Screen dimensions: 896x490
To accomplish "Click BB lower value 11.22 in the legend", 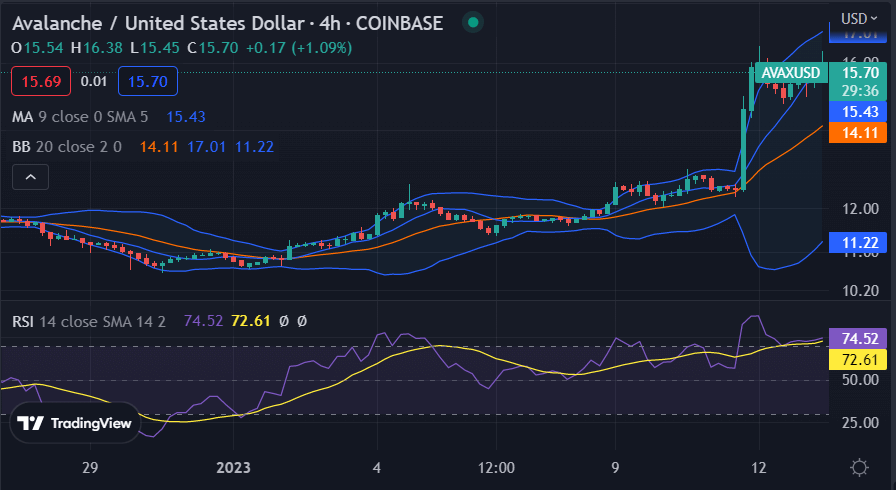I will [254, 147].
